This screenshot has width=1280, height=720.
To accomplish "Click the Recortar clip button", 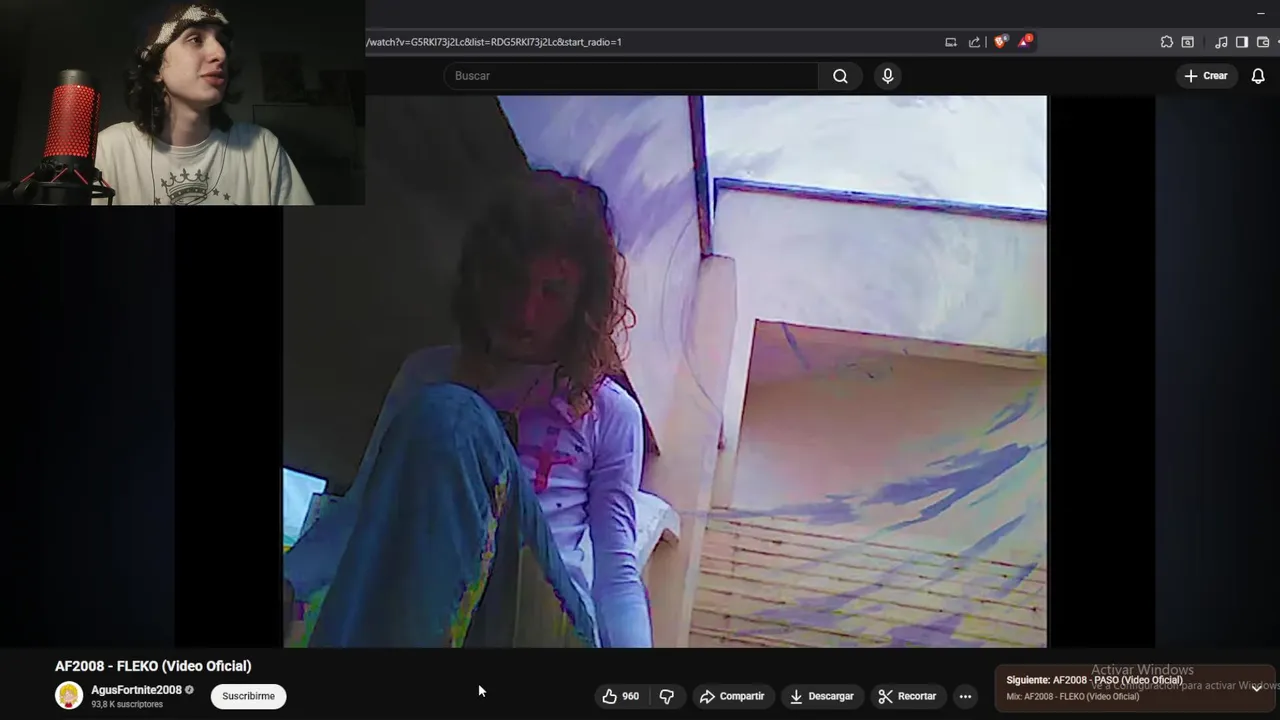I will 907,696.
